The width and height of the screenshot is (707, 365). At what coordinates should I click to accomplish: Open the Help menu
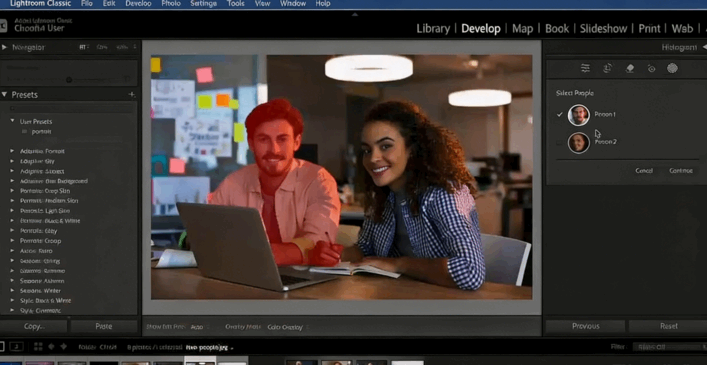tap(323, 4)
